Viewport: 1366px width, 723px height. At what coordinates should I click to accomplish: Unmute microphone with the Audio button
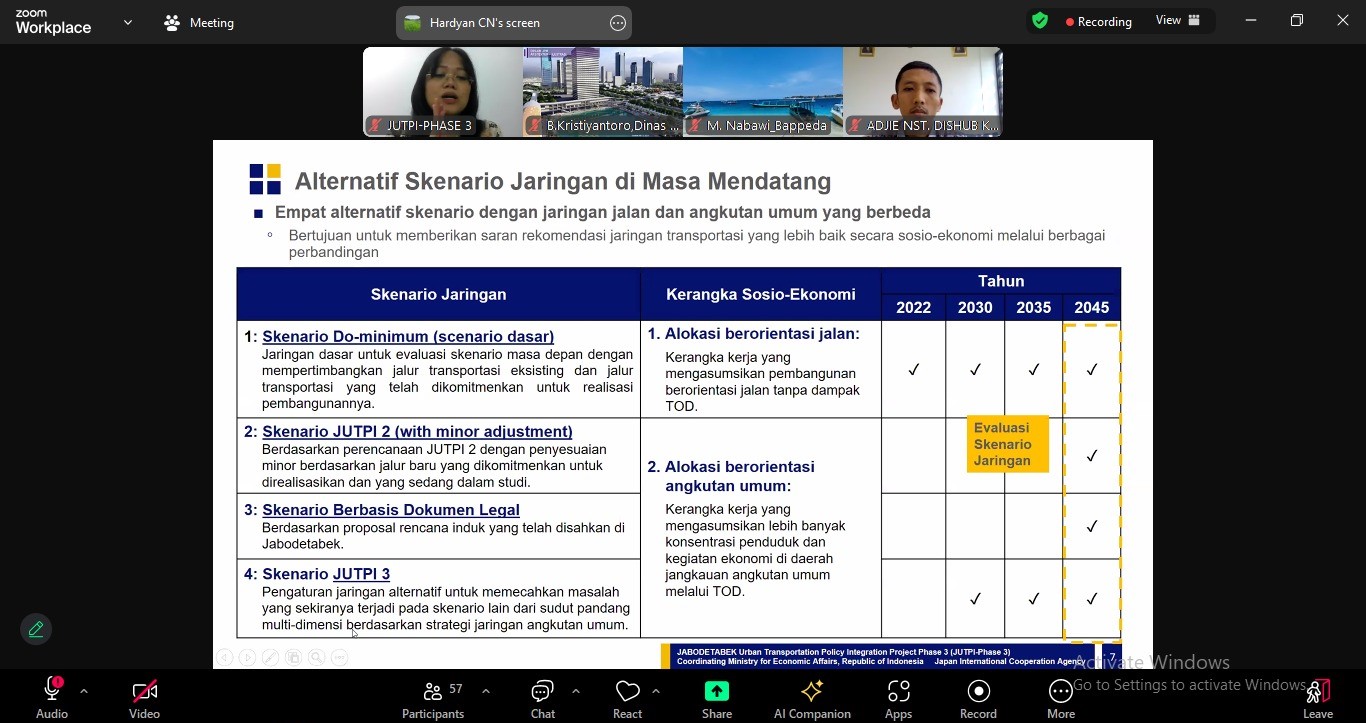click(x=52, y=697)
